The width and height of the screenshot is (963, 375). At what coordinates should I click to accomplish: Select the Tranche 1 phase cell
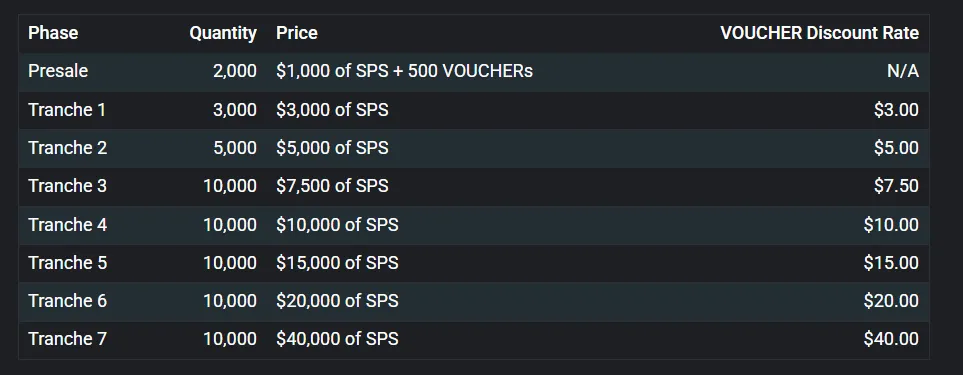(x=67, y=110)
